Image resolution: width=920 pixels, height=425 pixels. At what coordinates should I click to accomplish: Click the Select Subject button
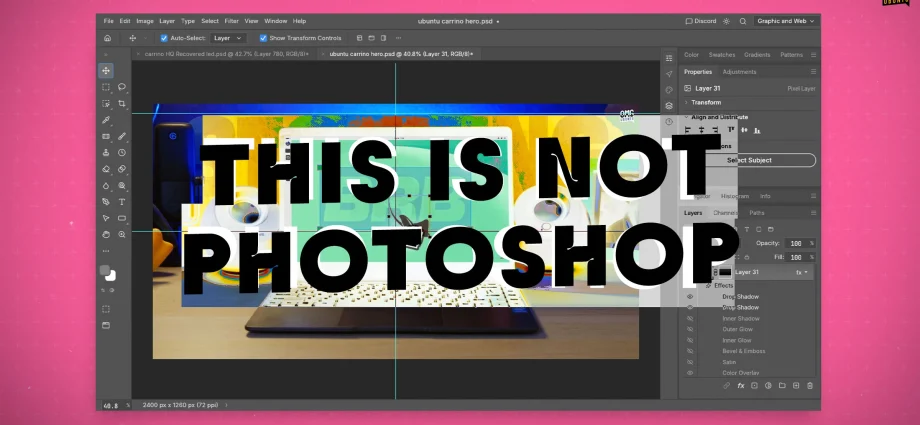tap(749, 160)
